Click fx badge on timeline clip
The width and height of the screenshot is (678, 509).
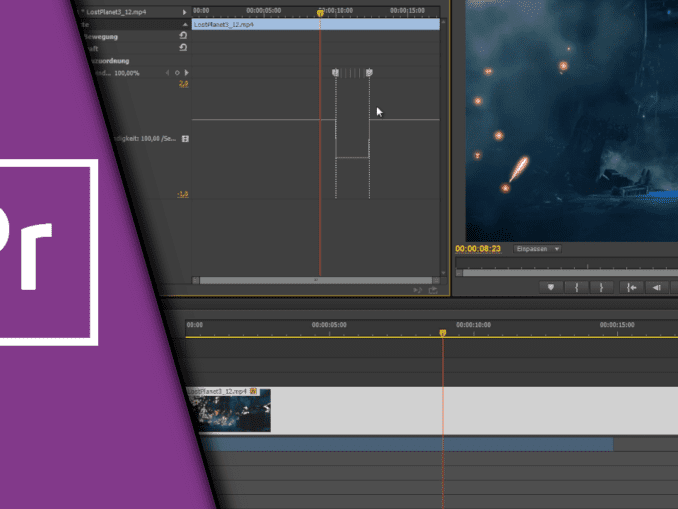click(x=253, y=391)
